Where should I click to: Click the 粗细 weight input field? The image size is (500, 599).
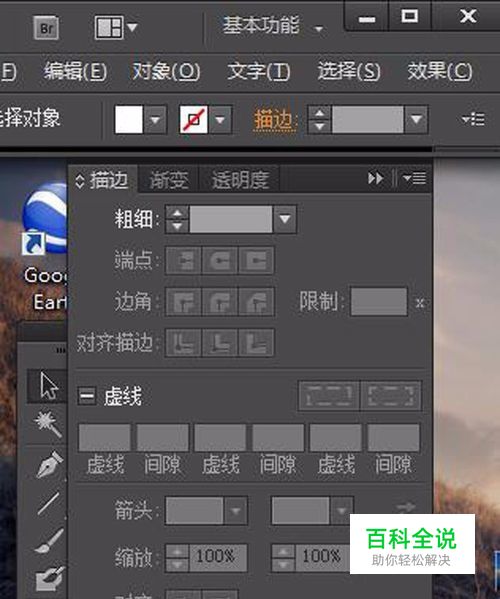[231, 219]
